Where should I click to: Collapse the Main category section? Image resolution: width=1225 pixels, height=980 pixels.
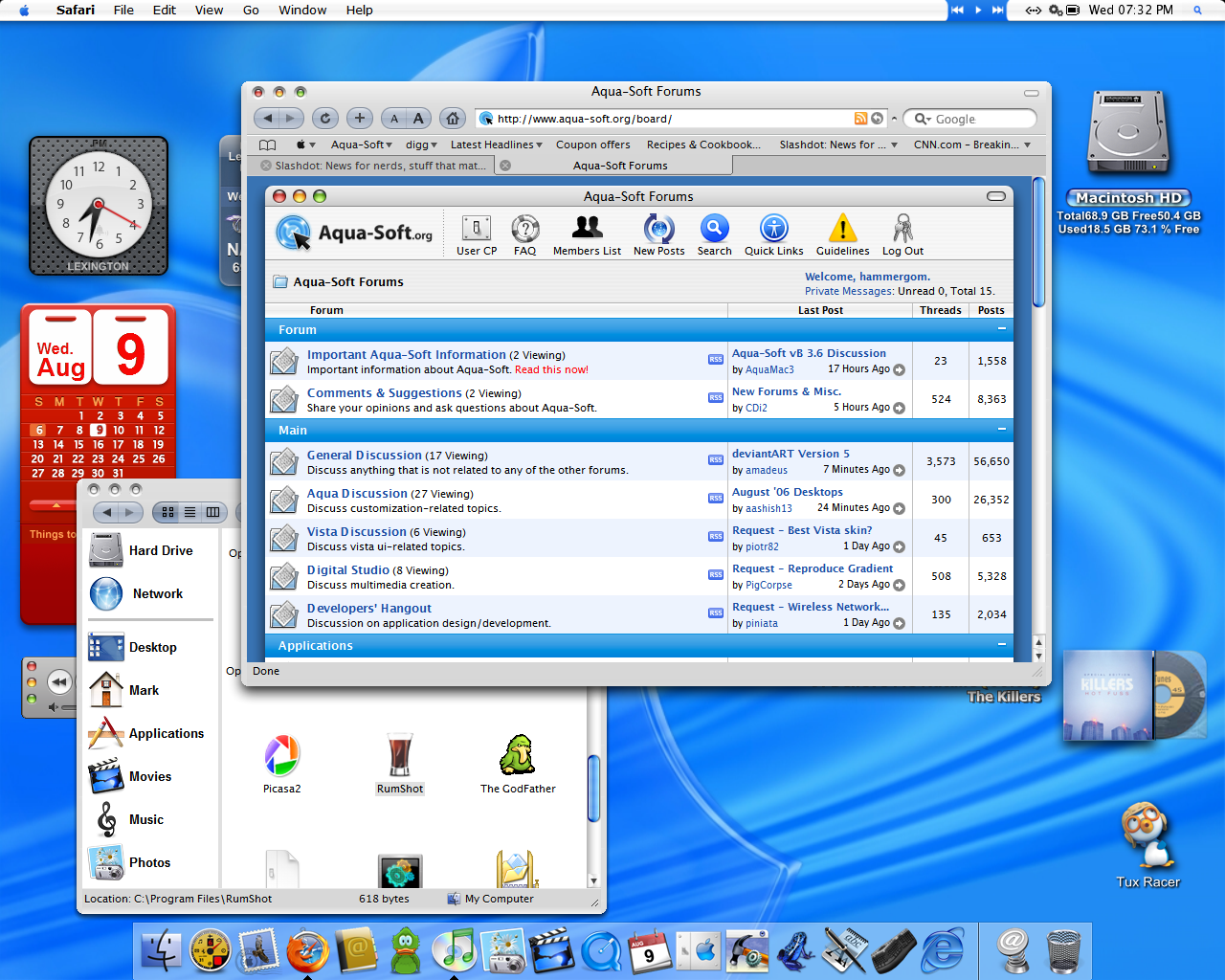pos(1002,430)
